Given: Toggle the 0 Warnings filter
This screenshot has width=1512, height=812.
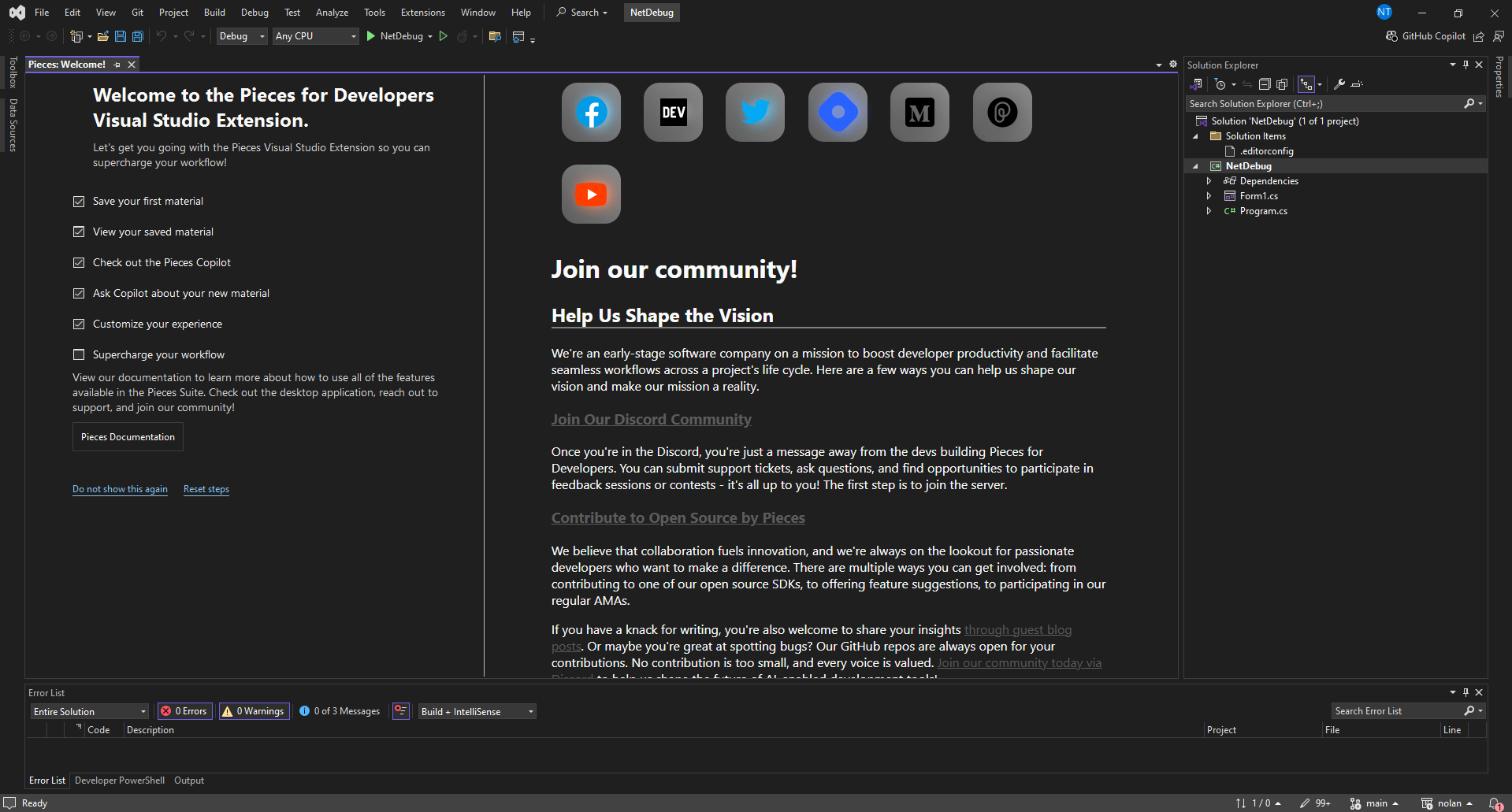Looking at the screenshot, I should 254,711.
